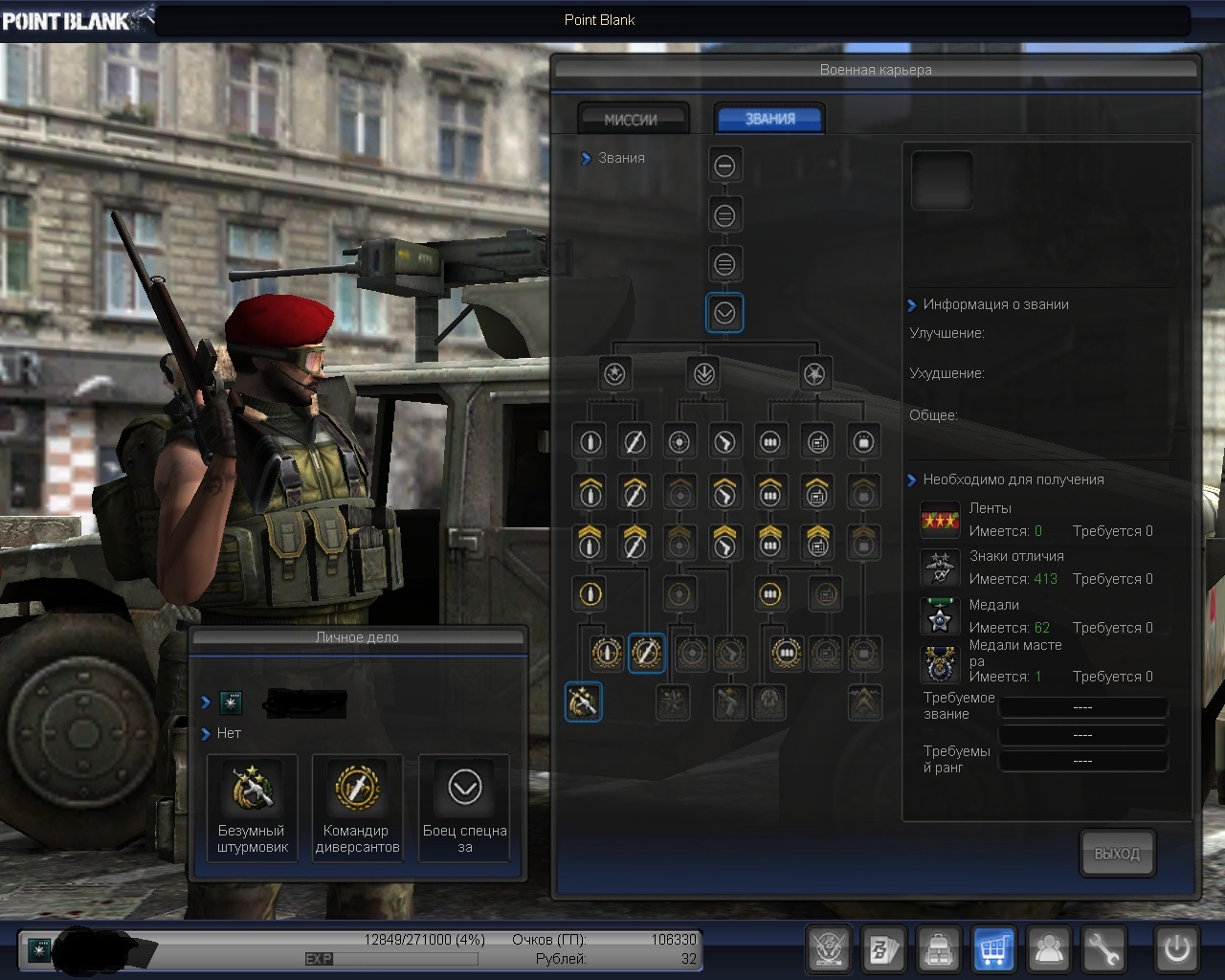Screen dimensions: 1225x980
Task: Click the Безумный штурмовик title slot
Action: pyautogui.click(x=252, y=808)
